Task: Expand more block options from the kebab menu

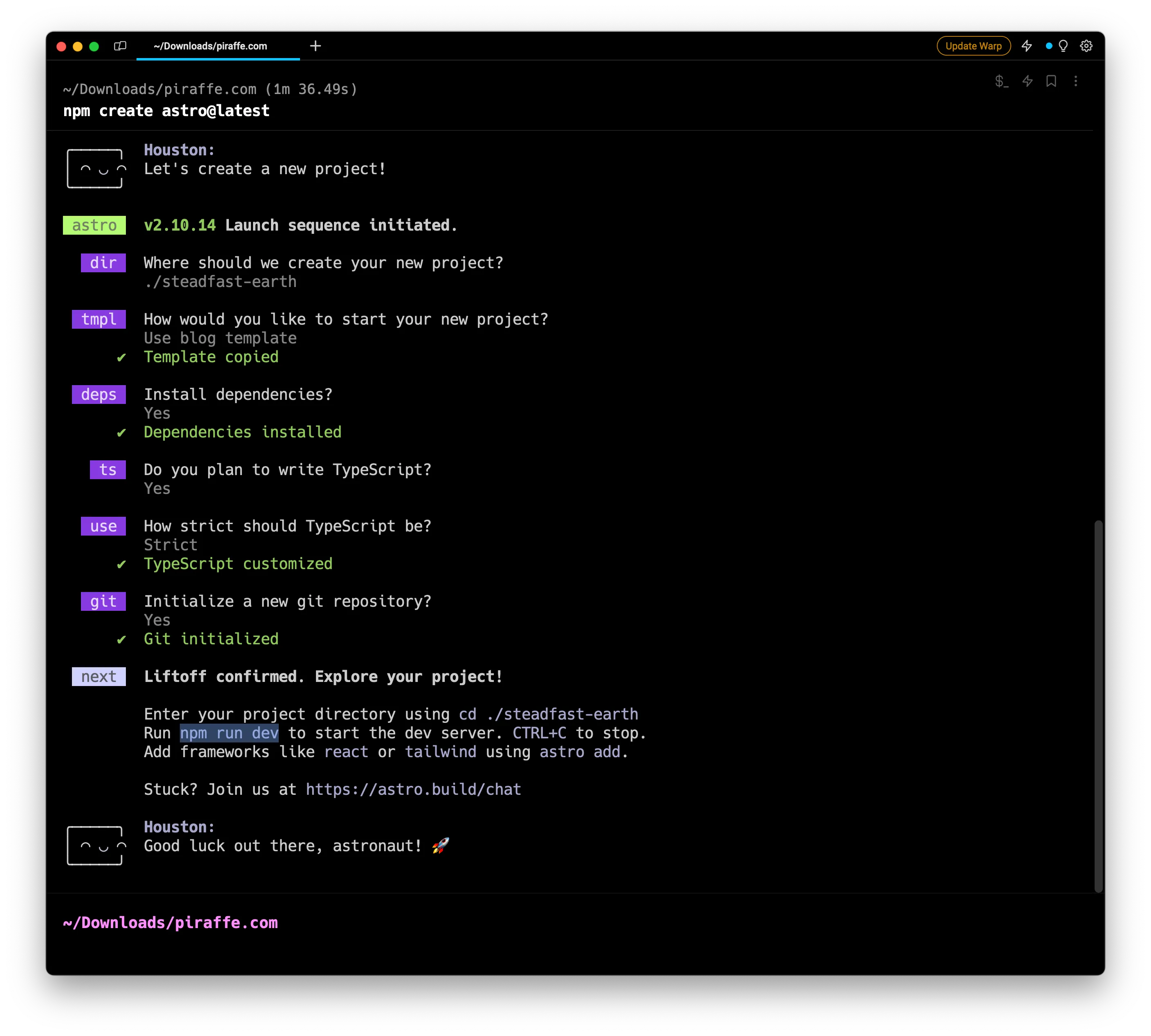Action: 1076,81
